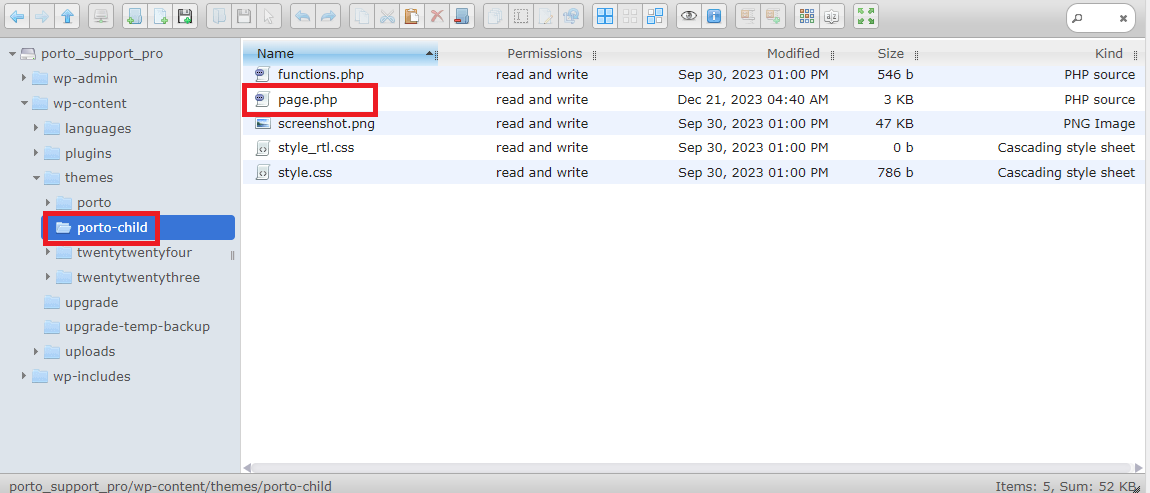
Task: Expand the plugins folder arrow
Action: click(36, 153)
